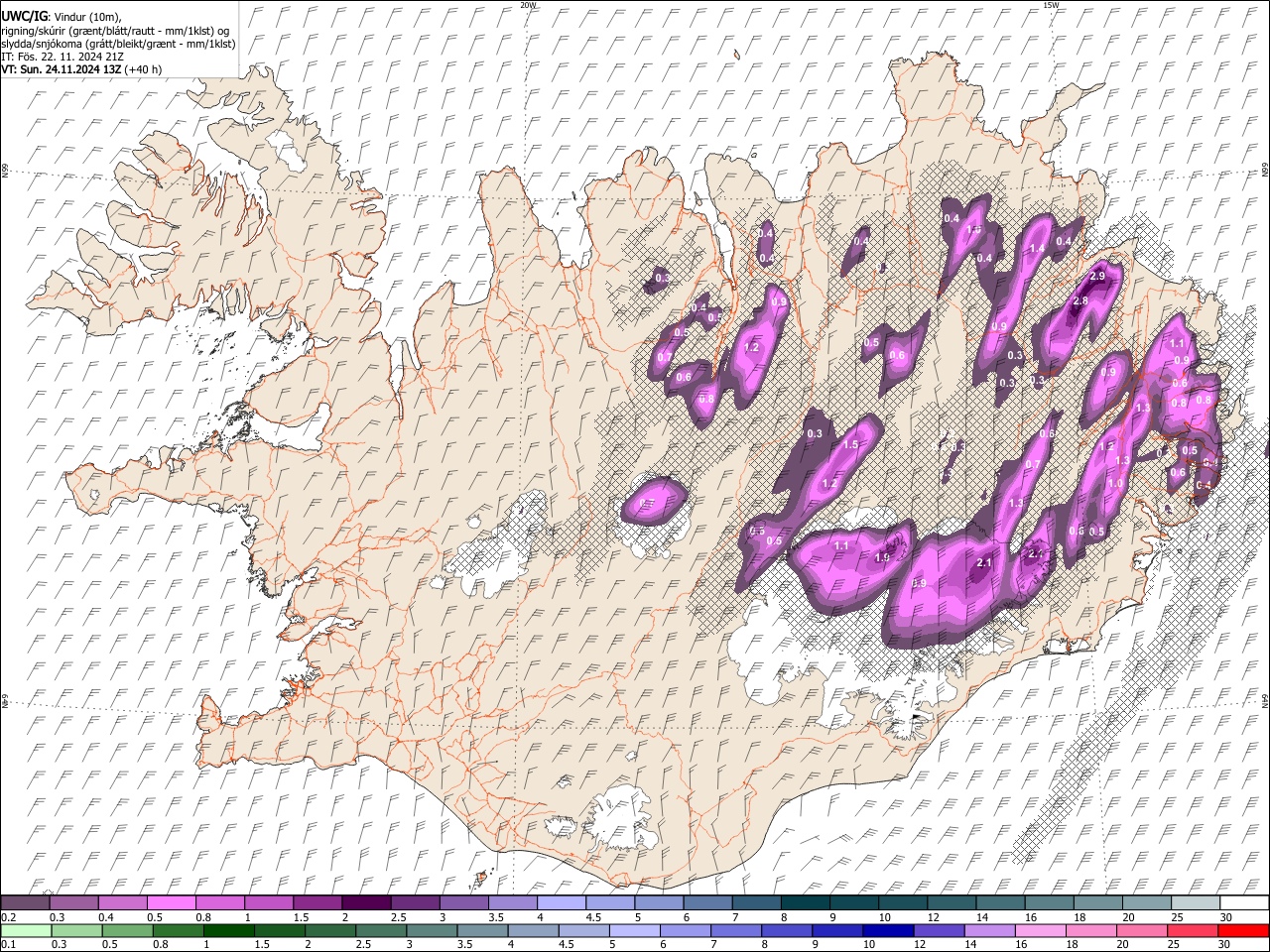Image resolution: width=1270 pixels, height=952 pixels.
Task: Click the pink rain swatch between 18 and 20
Action: [x=1089, y=930]
